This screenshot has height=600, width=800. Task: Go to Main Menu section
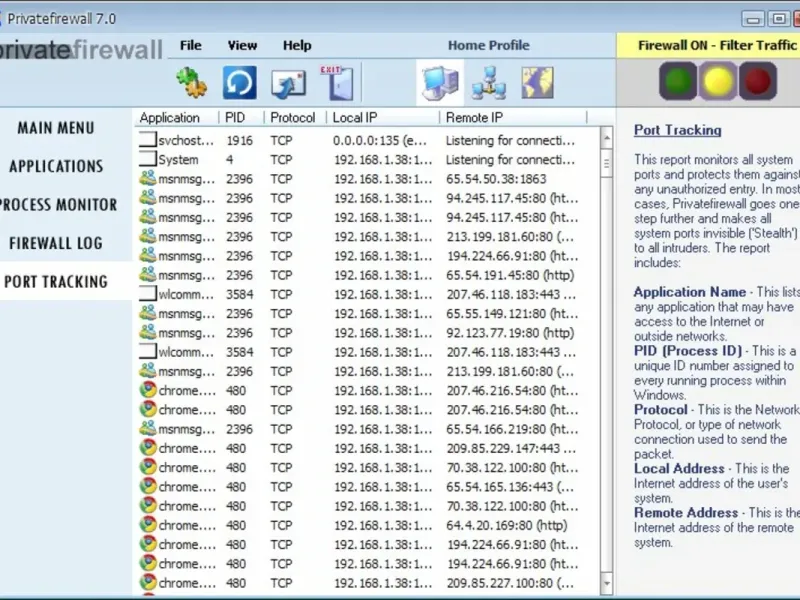56,128
